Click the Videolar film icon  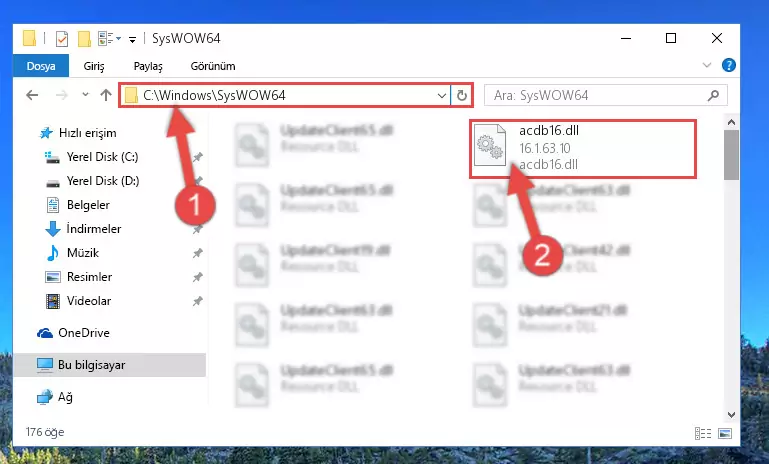pos(52,301)
